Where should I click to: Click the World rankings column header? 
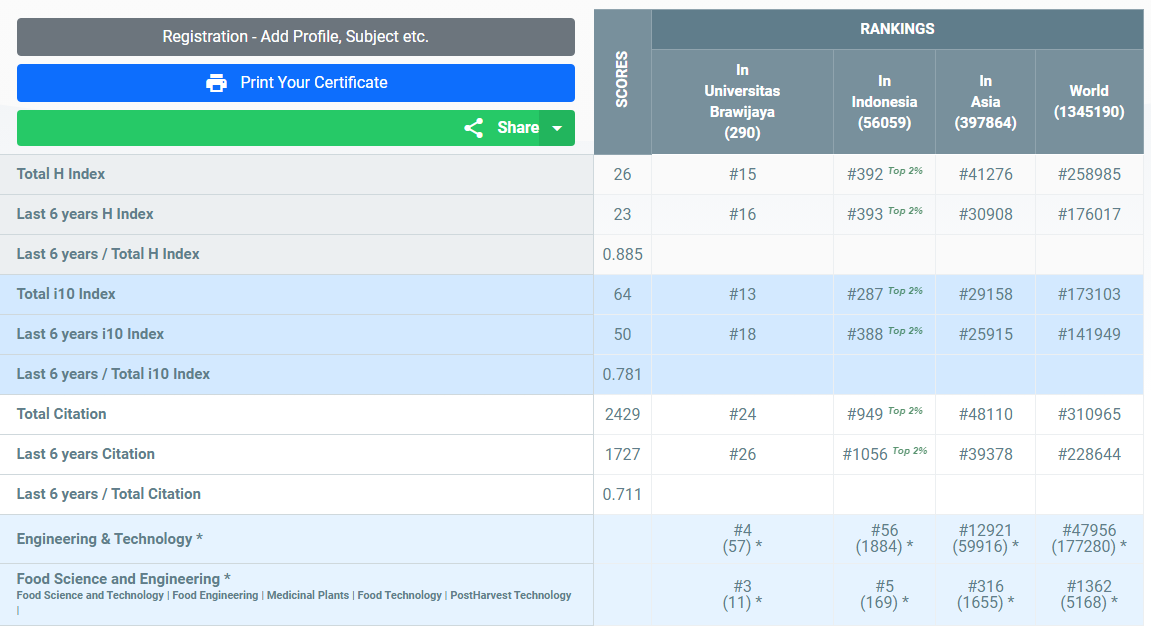click(x=1088, y=101)
